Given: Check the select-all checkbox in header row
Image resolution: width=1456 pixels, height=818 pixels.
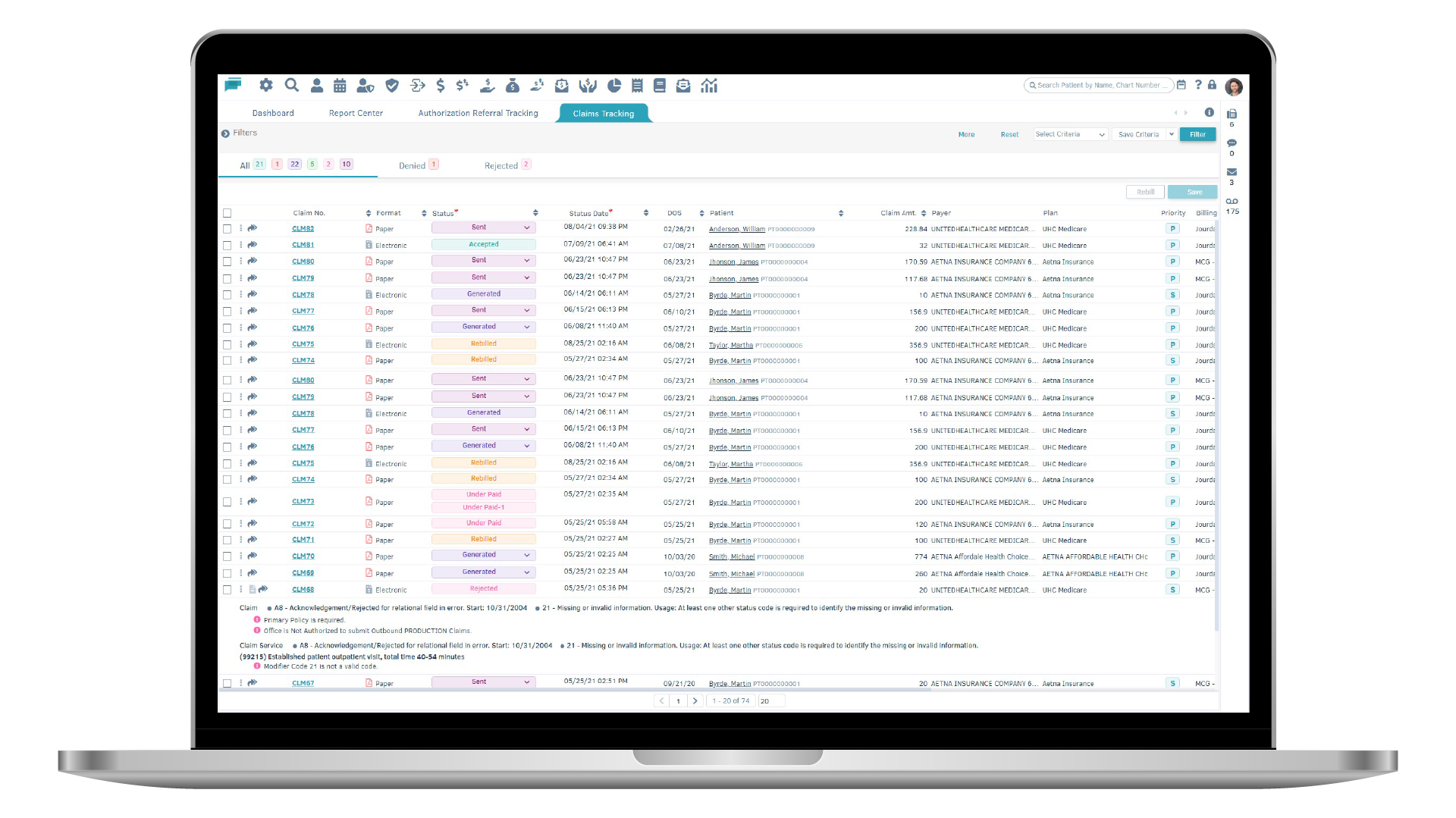Looking at the screenshot, I should click(x=227, y=213).
